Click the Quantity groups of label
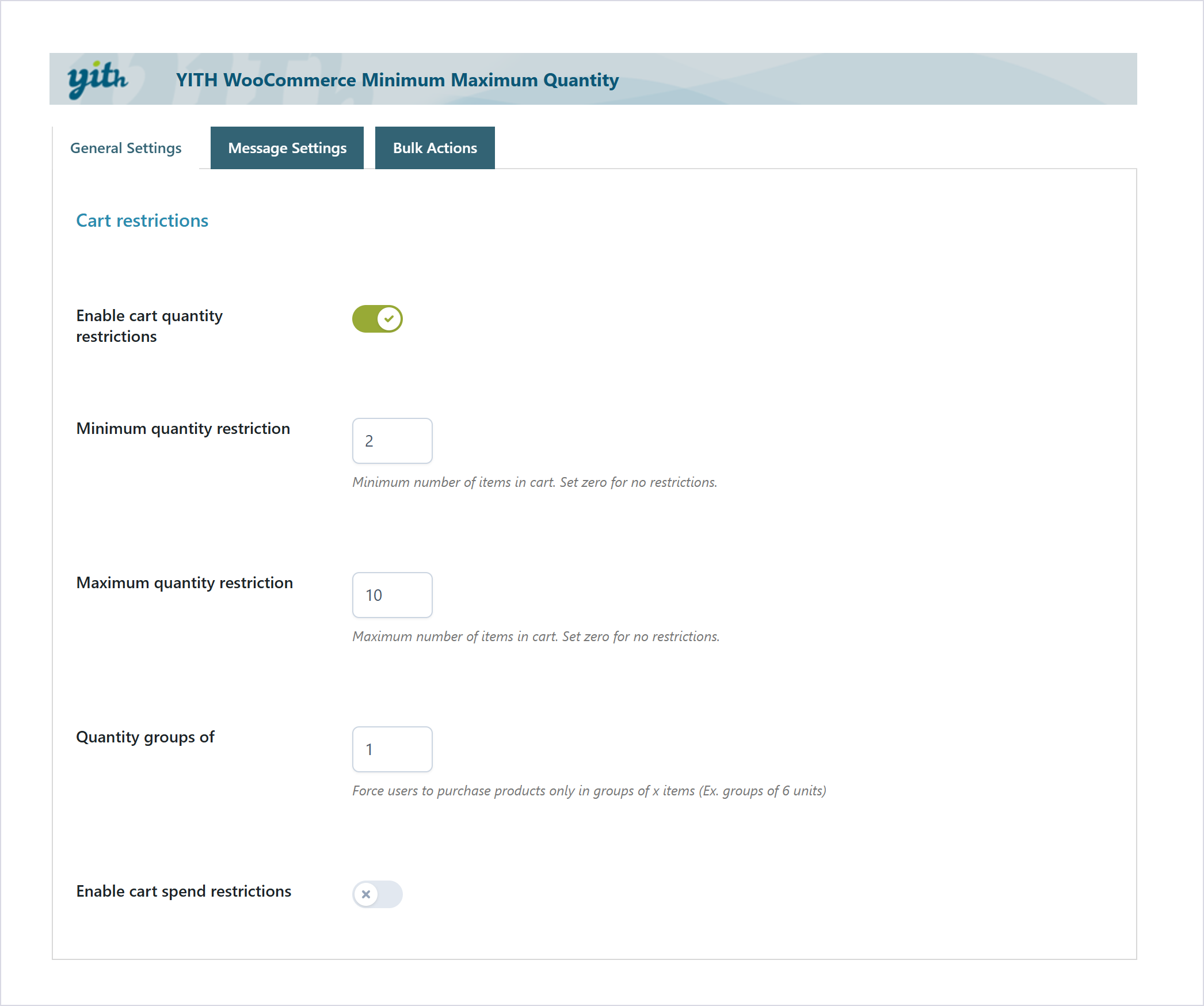Image resolution: width=1204 pixels, height=1006 pixels. point(145,737)
